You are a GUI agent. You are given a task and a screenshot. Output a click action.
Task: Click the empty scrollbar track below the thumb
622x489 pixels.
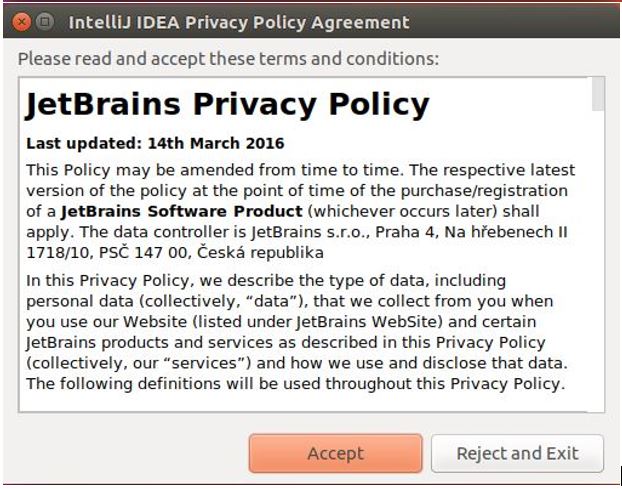pyautogui.click(x=598, y=262)
